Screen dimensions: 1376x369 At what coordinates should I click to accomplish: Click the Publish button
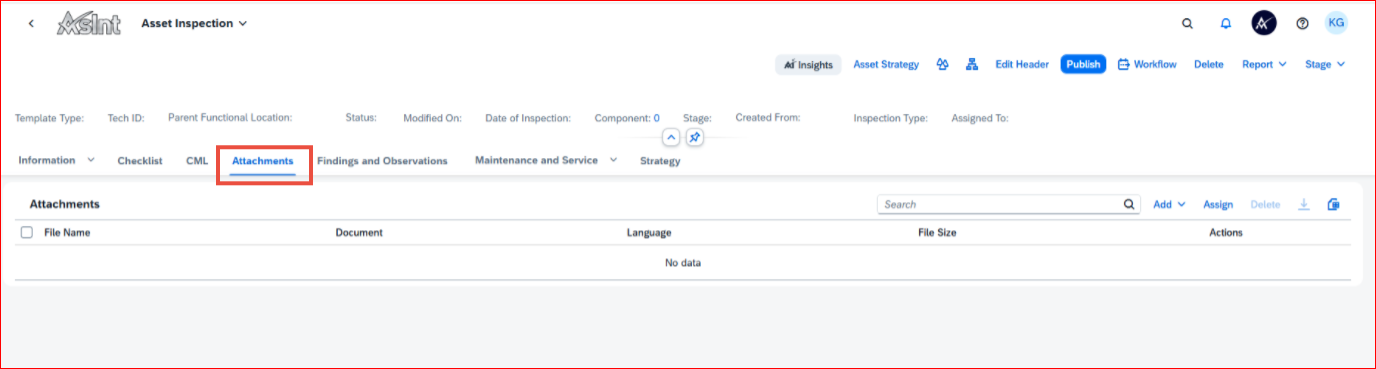click(1083, 64)
